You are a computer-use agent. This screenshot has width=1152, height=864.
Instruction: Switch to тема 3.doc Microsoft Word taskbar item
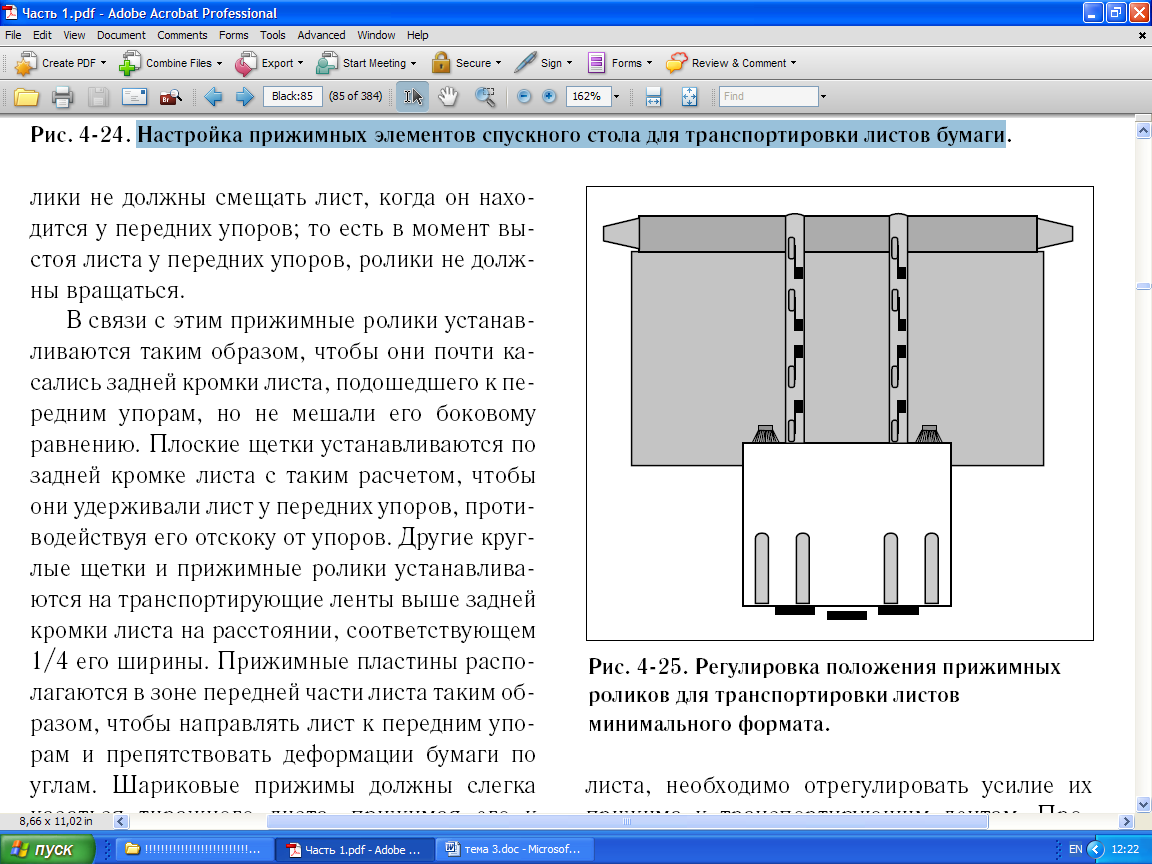[513, 849]
